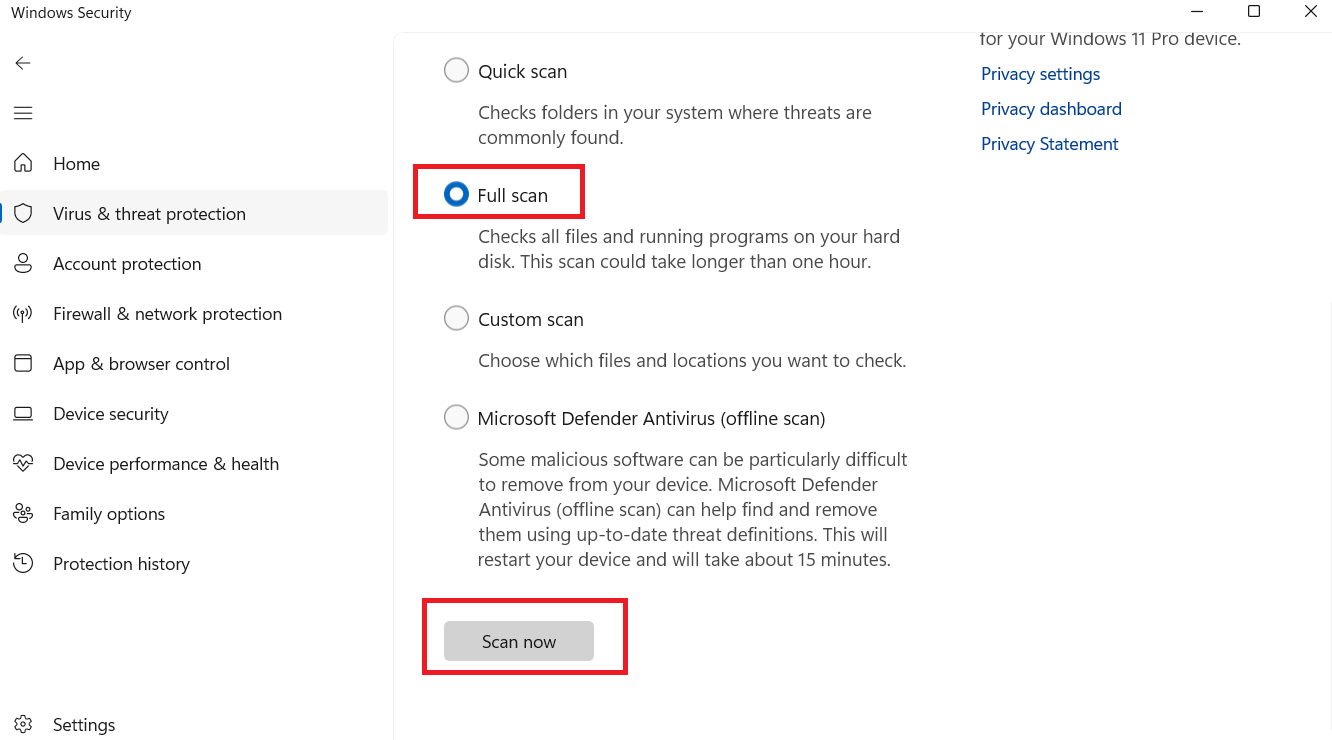The height and width of the screenshot is (740, 1332).
Task: Click the Firewall & network protection icon
Action: coord(23,313)
